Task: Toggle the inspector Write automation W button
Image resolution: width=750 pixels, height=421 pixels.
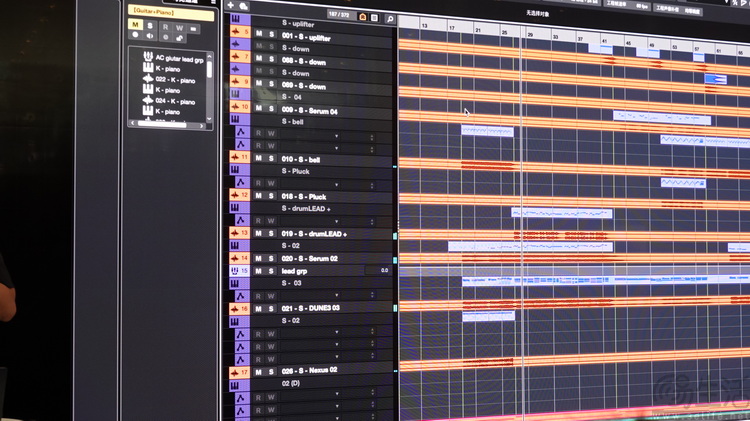Action: click(x=179, y=28)
